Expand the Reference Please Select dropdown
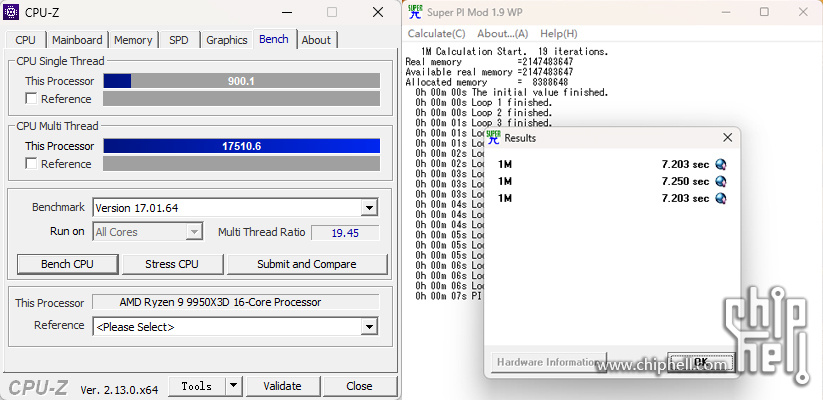 tap(370, 327)
